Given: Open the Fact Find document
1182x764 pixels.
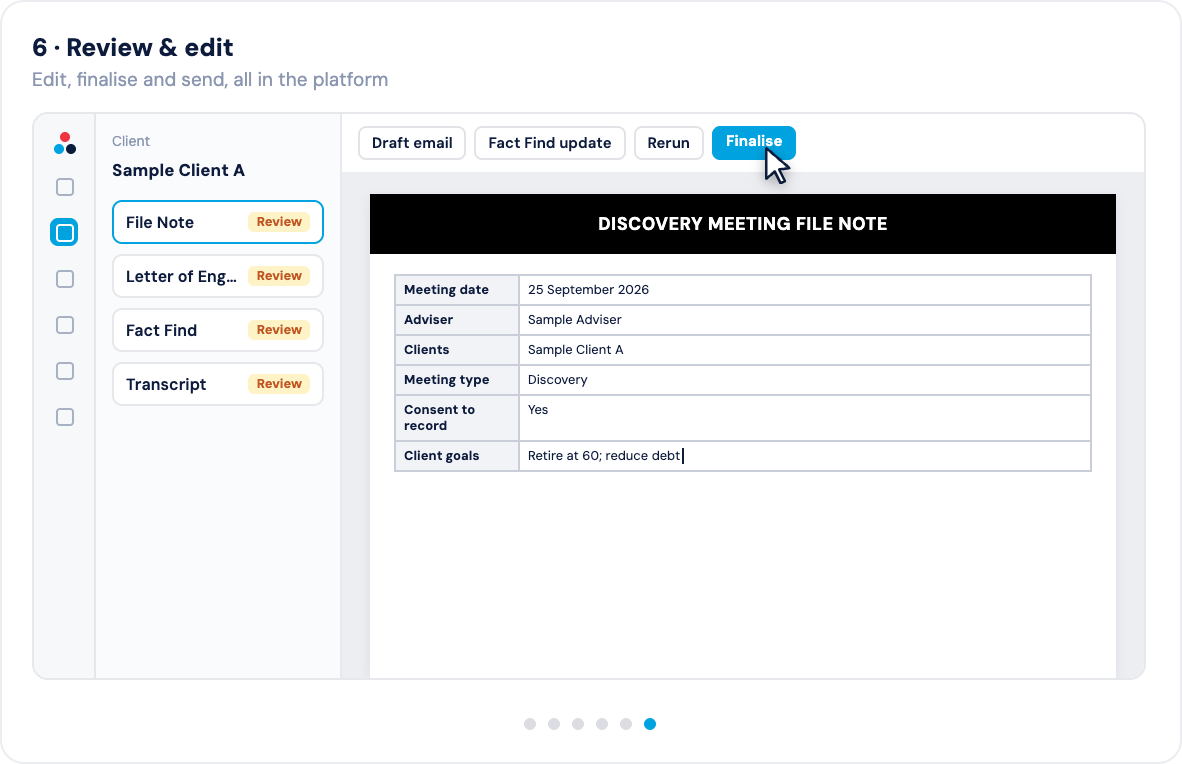Looking at the screenshot, I should 218,330.
